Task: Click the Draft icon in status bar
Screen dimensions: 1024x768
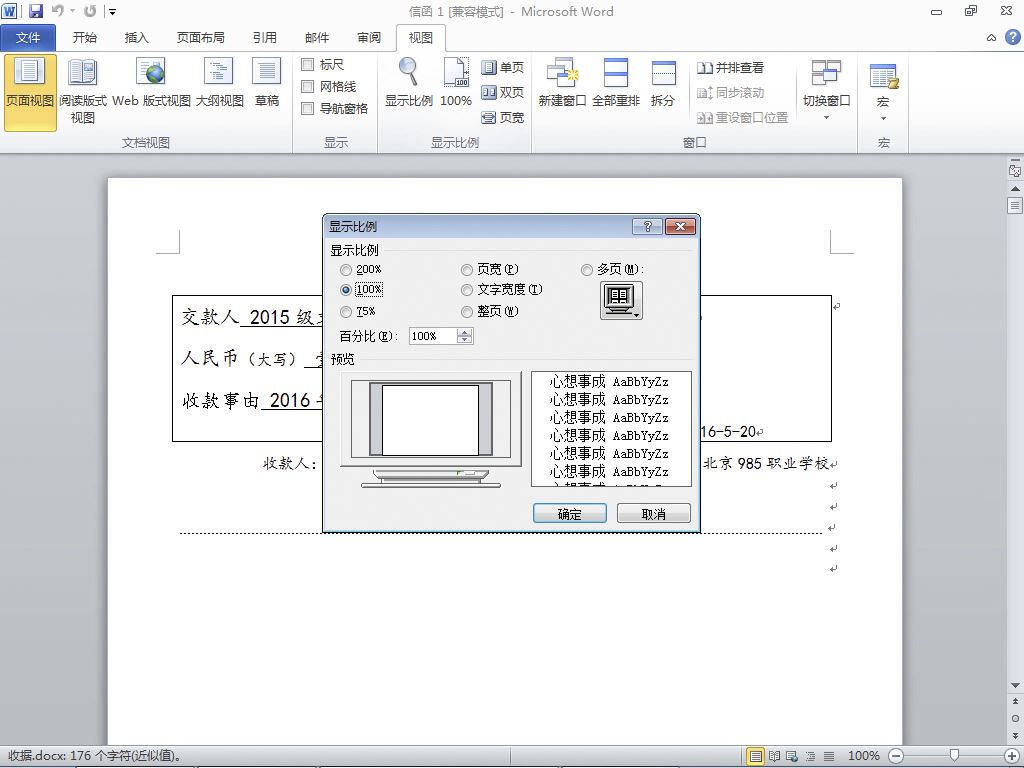Action: (829, 756)
